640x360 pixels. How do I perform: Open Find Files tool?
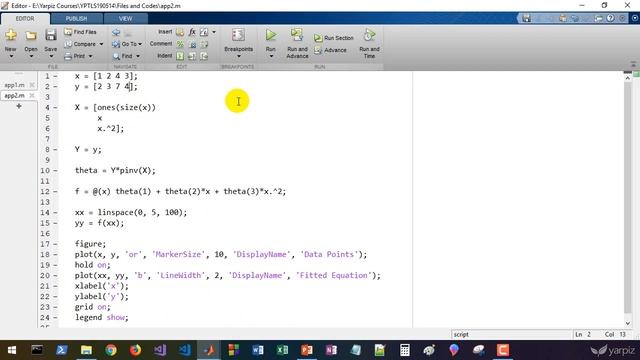(80, 32)
